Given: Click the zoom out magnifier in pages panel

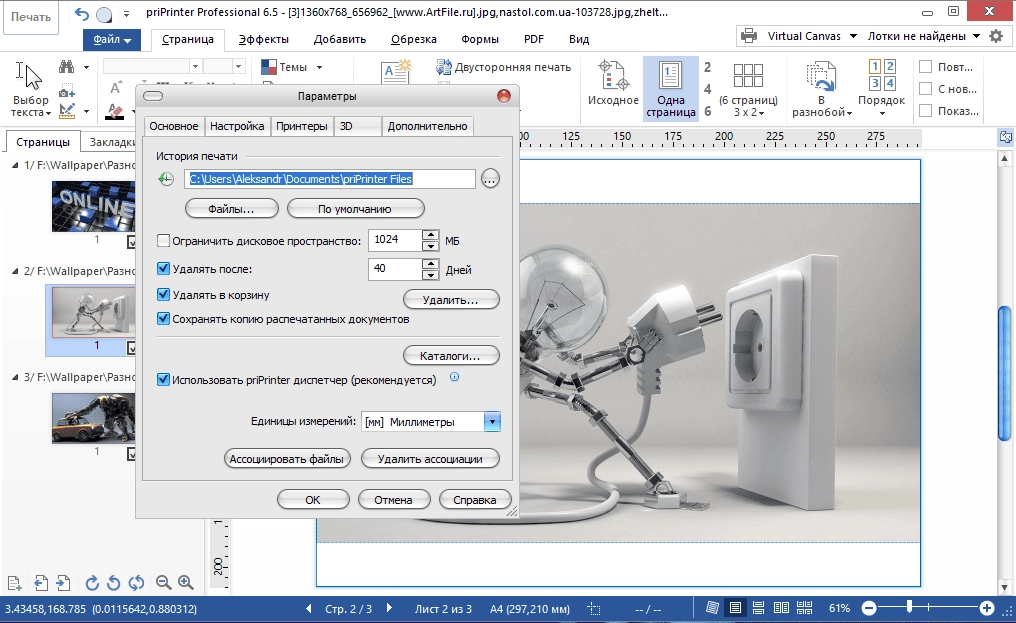Looking at the screenshot, I should pyautogui.click(x=164, y=583).
